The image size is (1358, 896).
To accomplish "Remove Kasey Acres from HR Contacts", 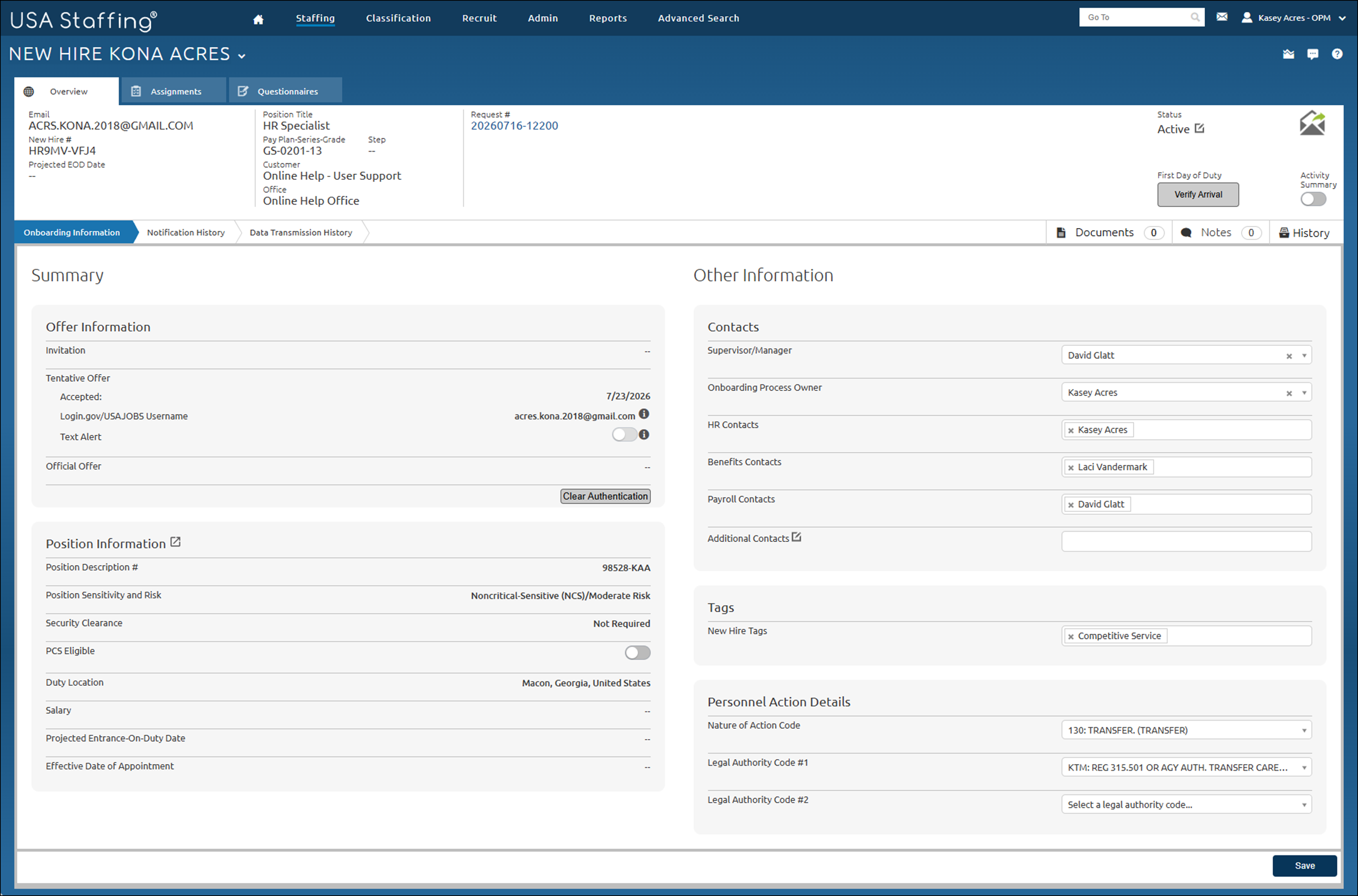I will (x=1071, y=430).
